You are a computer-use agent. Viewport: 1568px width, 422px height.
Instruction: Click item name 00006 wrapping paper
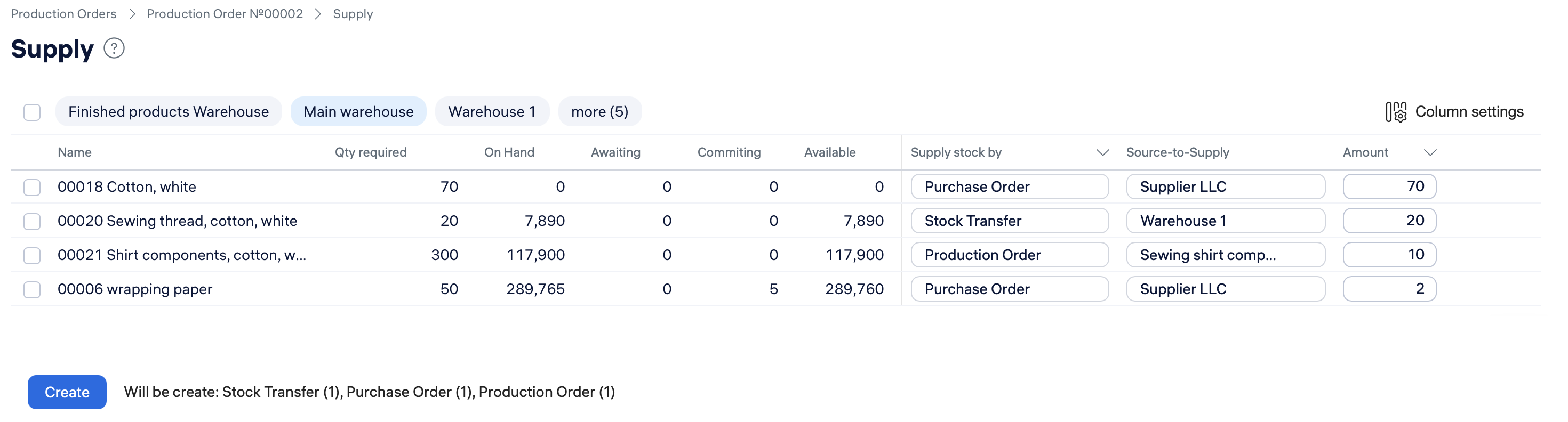[x=135, y=289]
